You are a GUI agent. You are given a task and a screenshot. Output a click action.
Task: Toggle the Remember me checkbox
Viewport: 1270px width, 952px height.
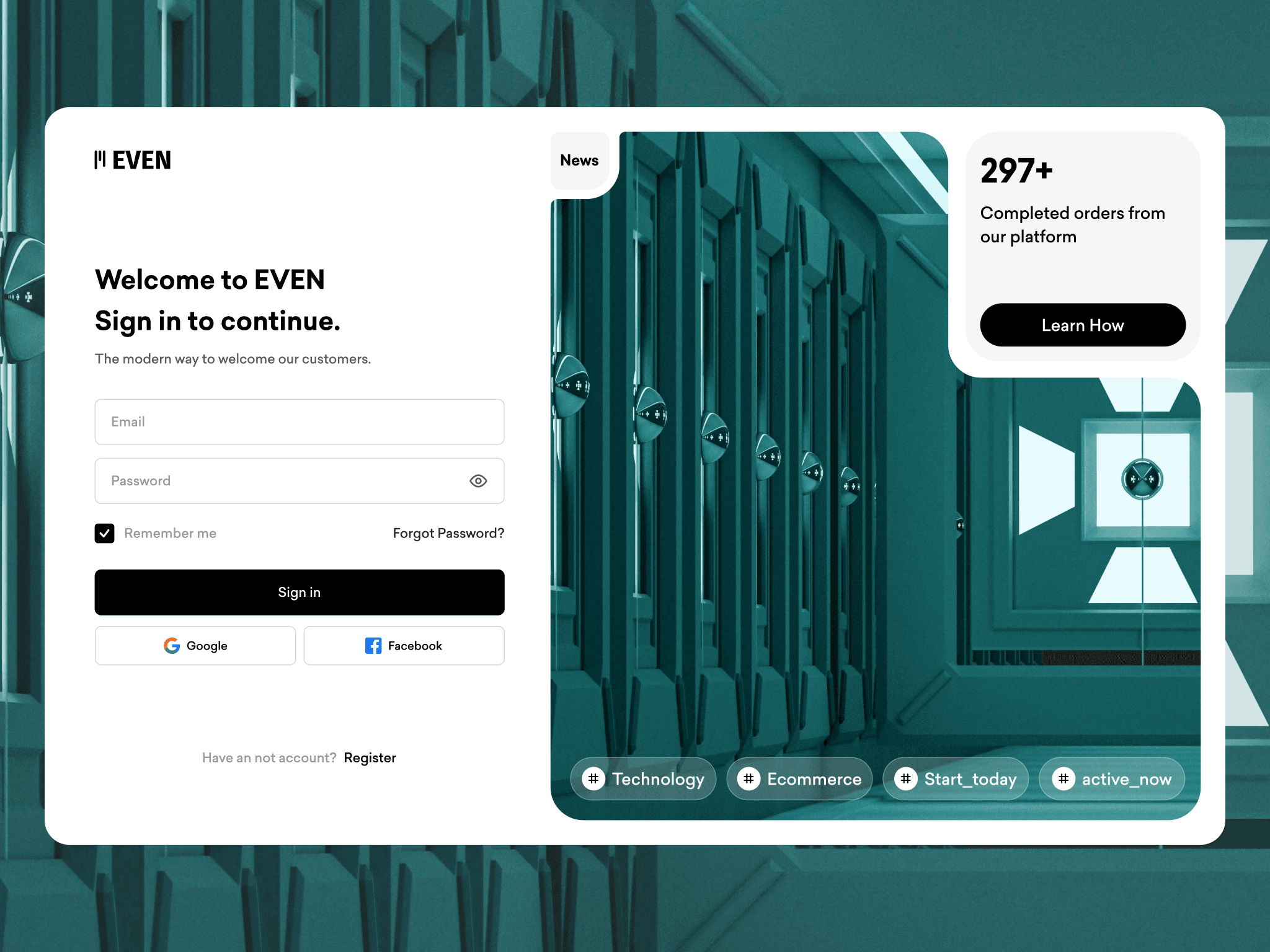pos(104,532)
